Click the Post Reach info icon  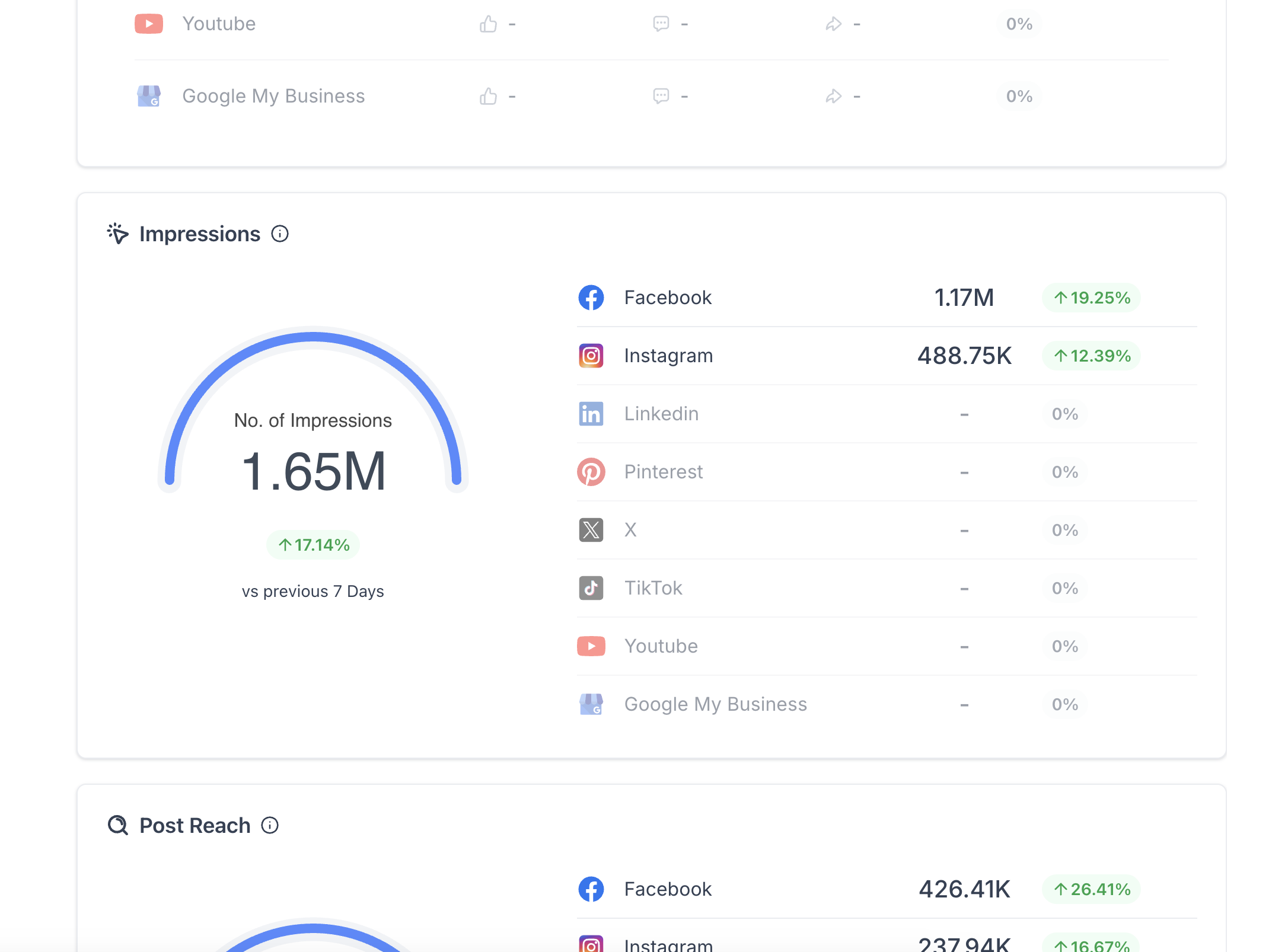[270, 826]
